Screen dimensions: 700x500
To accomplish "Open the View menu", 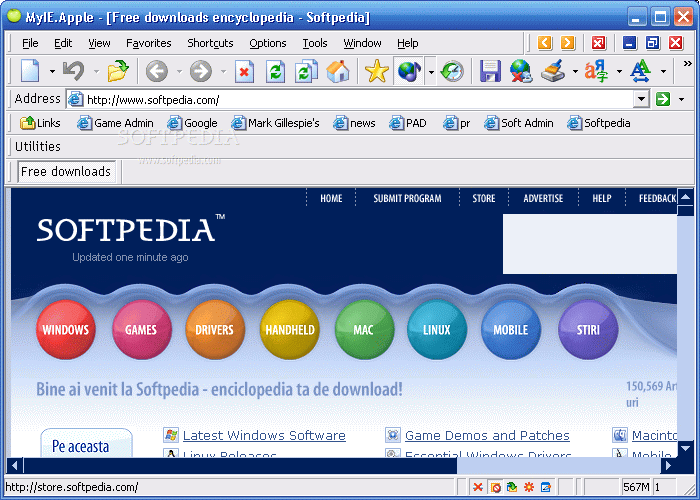I will click(x=99, y=43).
